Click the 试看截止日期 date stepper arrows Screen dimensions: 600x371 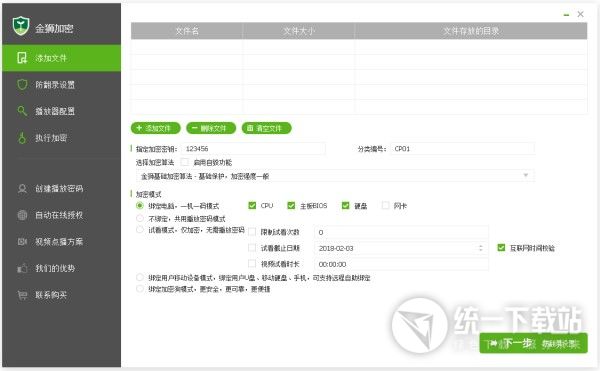coord(481,248)
